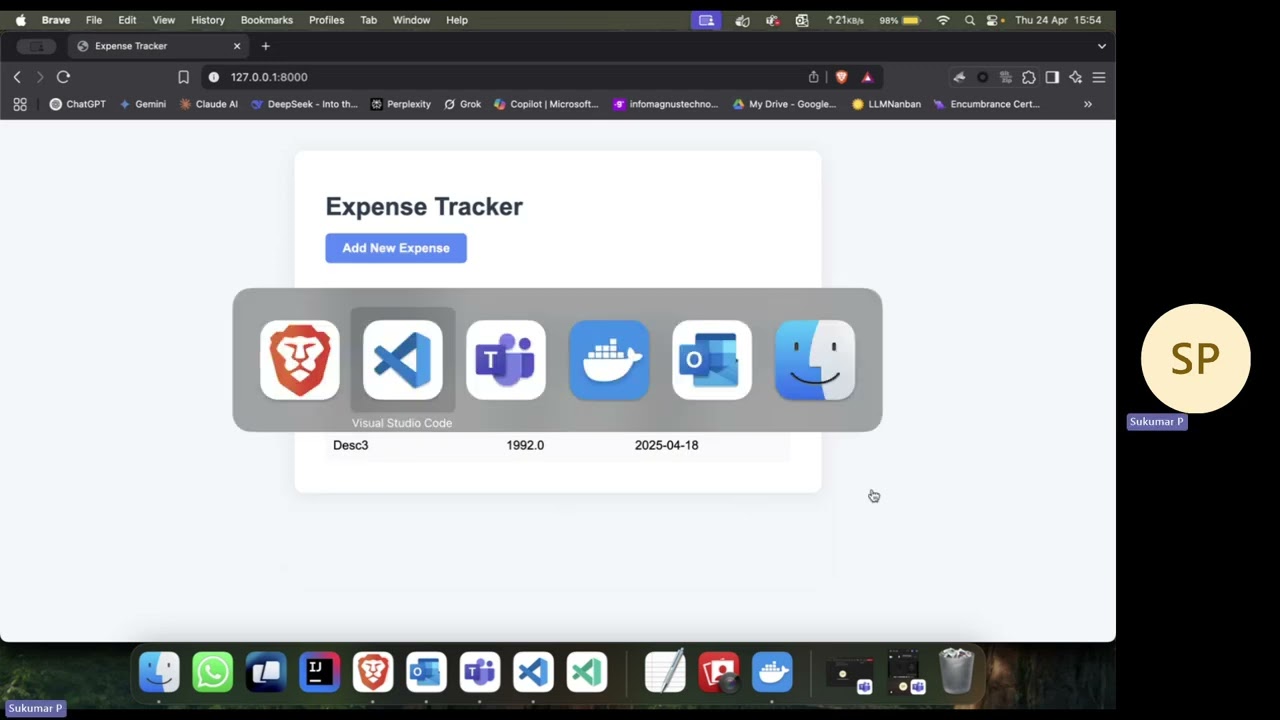View site information for 127.0.0.1
1280x720 pixels.
pos(213,77)
